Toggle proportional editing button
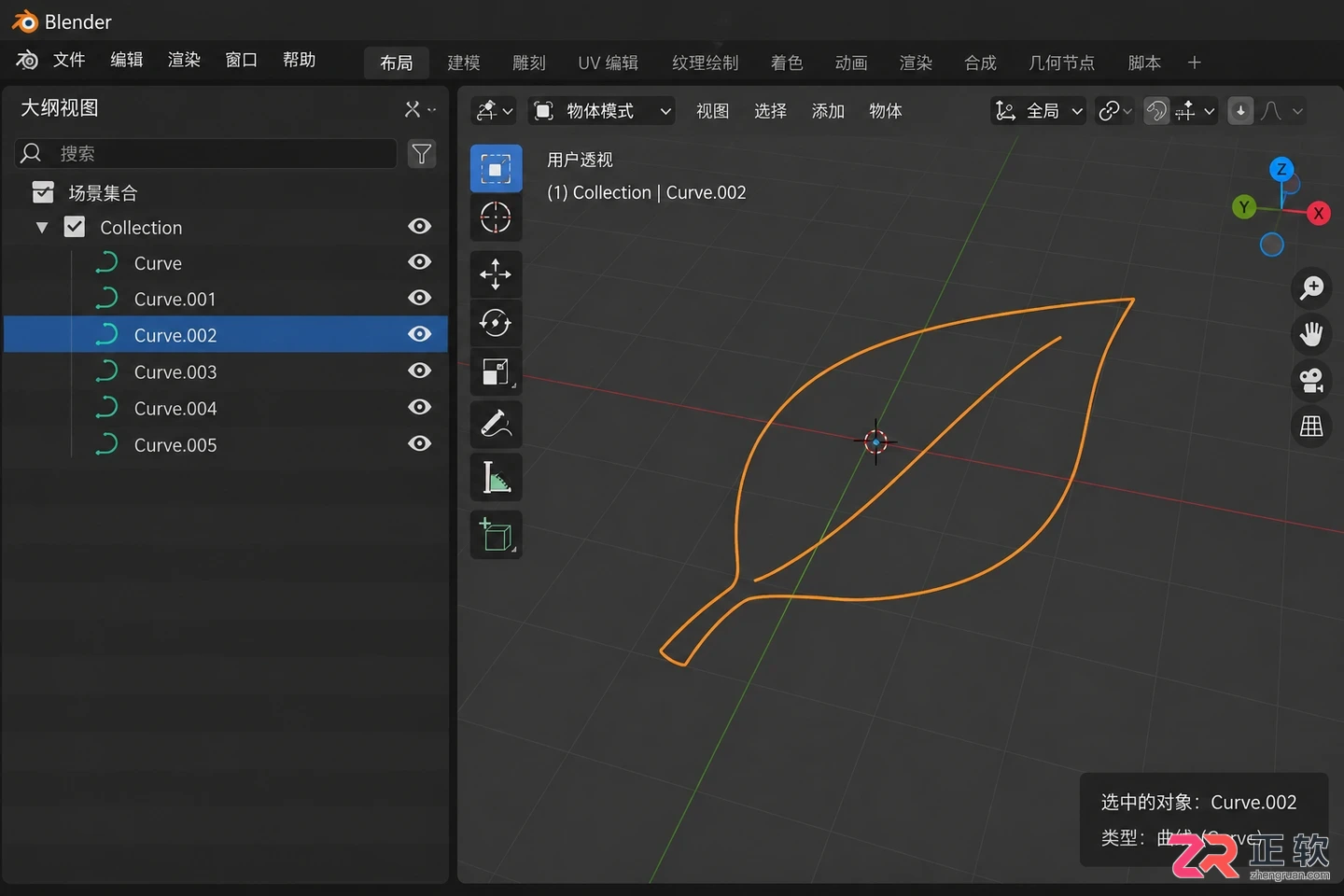The width and height of the screenshot is (1344, 896). coord(1240,111)
